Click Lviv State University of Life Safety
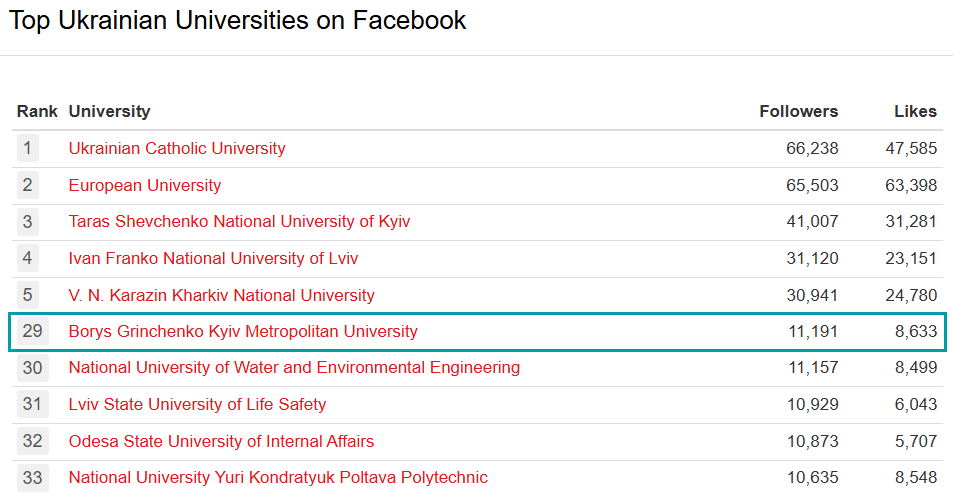This screenshot has width=953, height=496. [x=197, y=404]
